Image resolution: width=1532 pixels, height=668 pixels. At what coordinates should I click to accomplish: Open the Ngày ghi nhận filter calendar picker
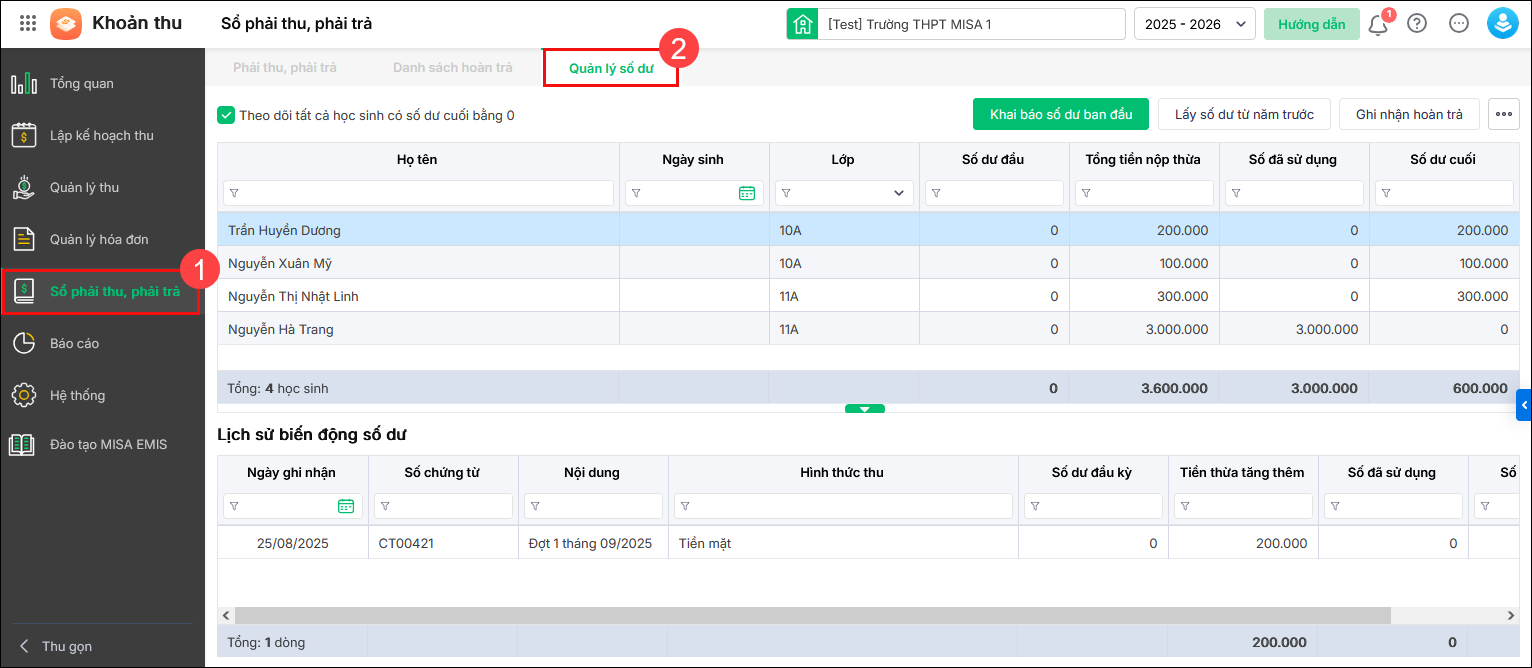(x=346, y=506)
